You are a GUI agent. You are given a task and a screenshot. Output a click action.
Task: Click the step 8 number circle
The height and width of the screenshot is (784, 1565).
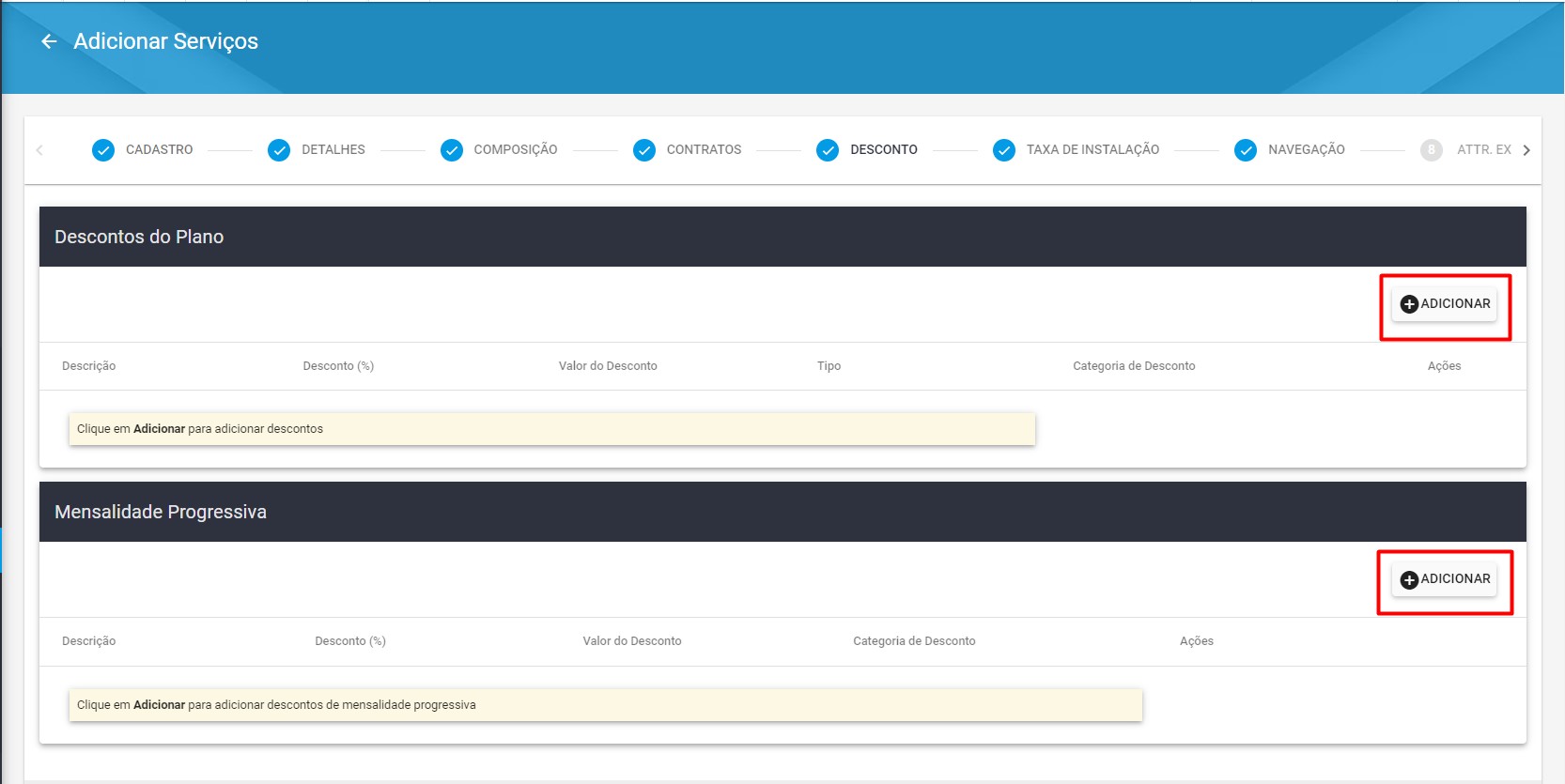click(1432, 150)
